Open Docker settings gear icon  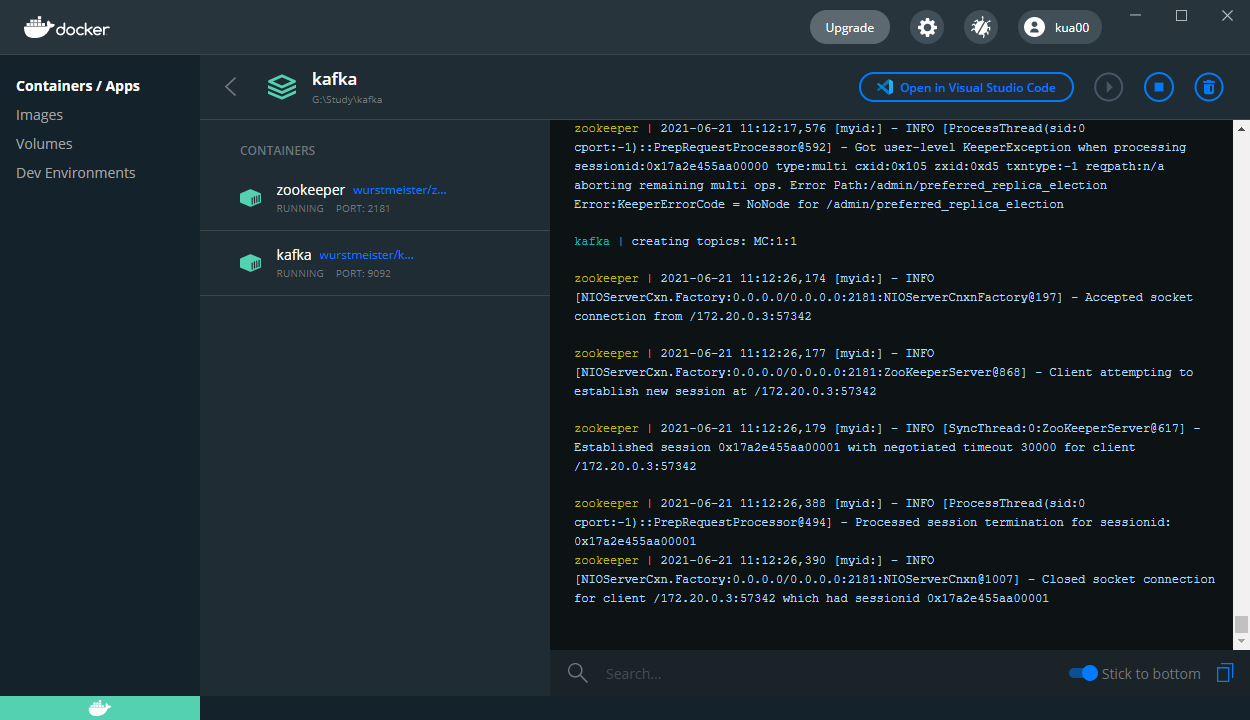click(927, 28)
